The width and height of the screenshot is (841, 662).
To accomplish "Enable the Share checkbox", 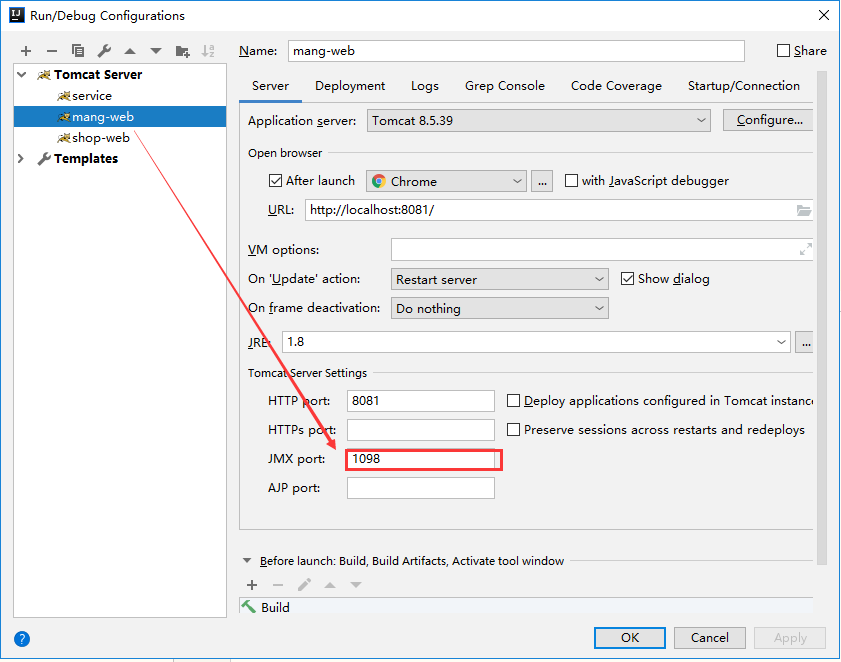I will click(x=784, y=50).
